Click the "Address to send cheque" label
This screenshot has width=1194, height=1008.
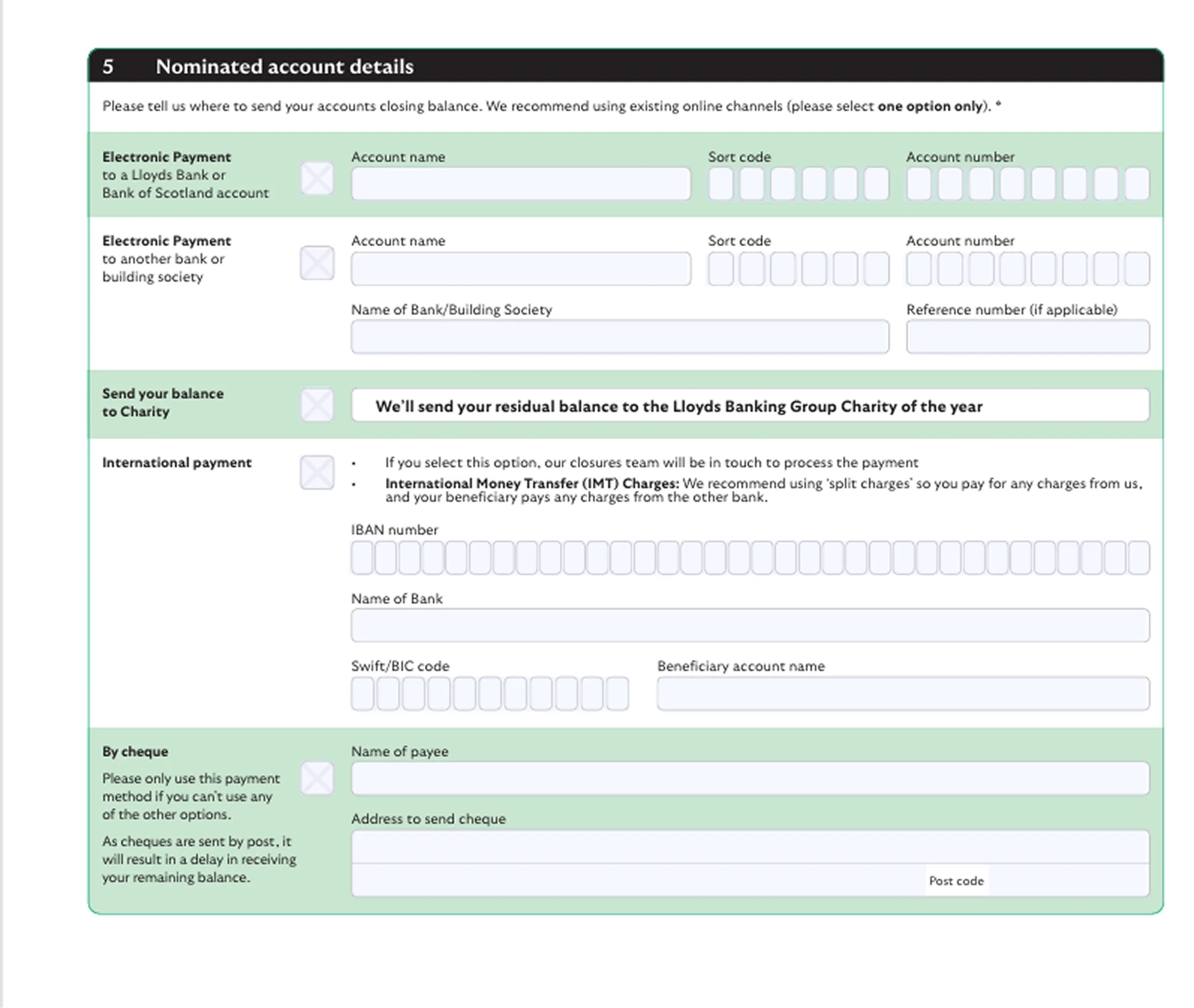[x=428, y=819]
